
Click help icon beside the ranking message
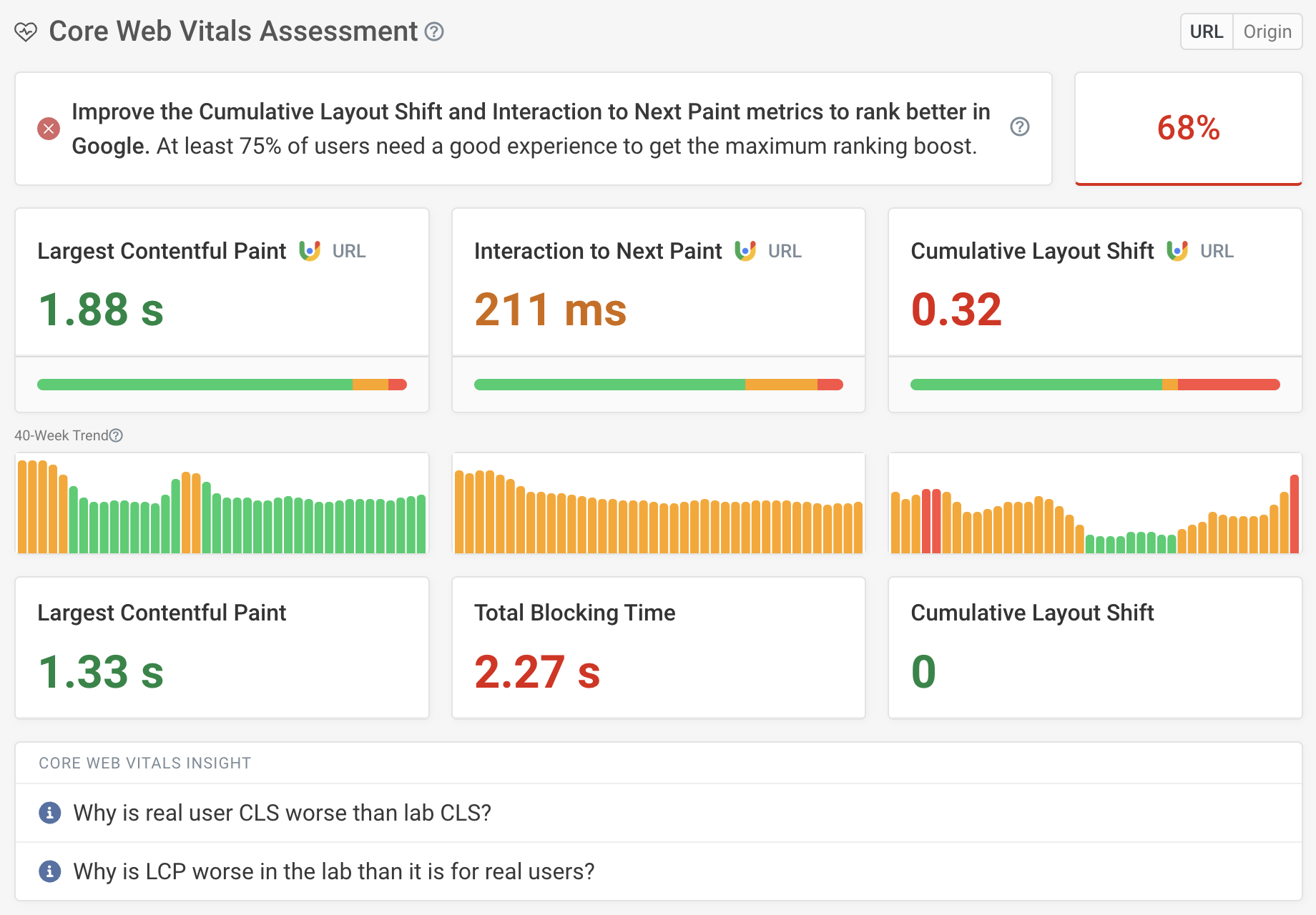pyautogui.click(x=1019, y=127)
